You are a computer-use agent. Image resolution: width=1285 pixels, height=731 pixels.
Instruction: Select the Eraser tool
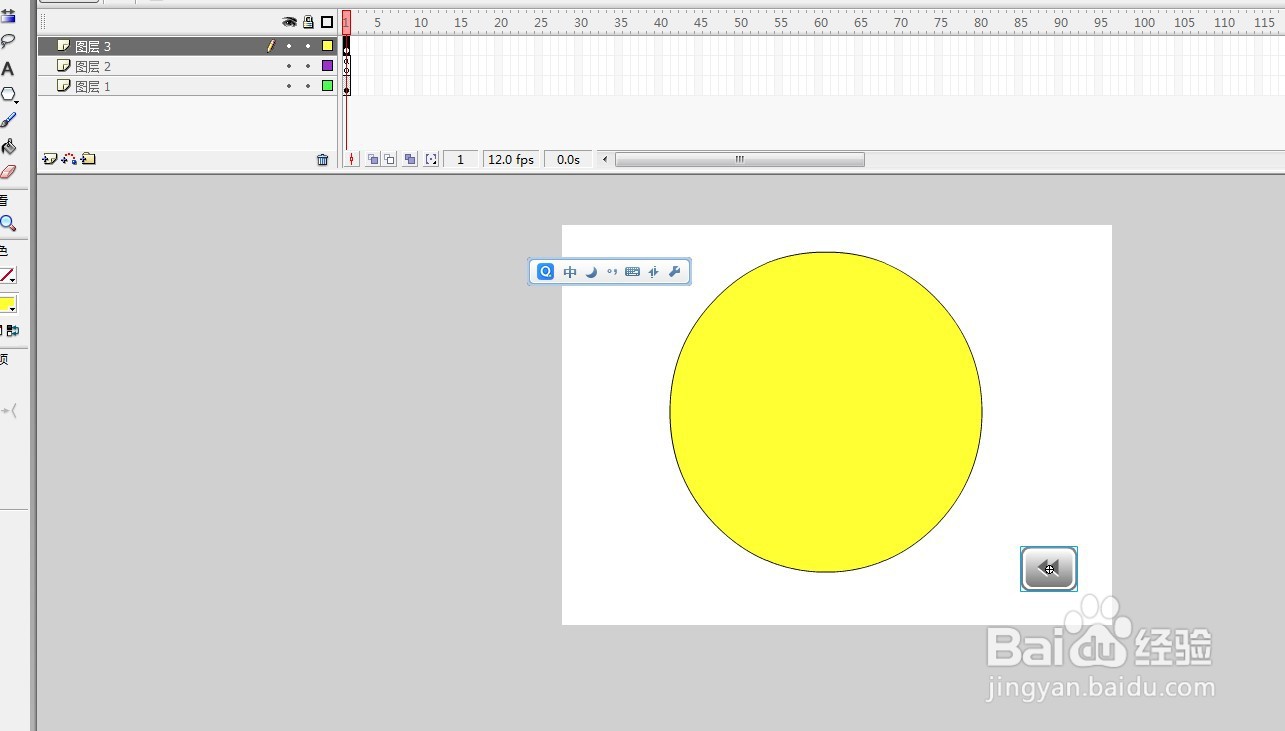8,171
